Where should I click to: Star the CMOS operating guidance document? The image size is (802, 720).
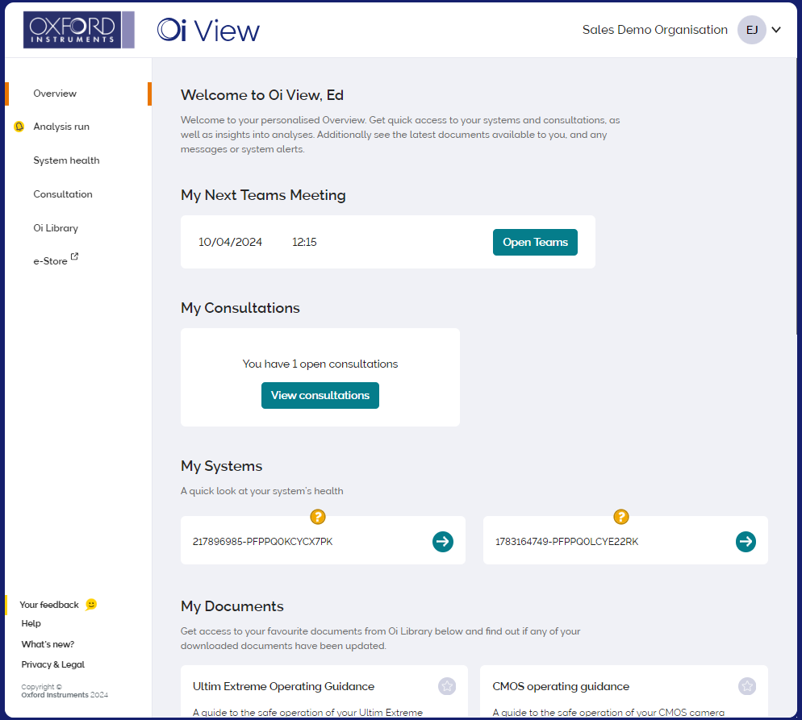747,686
